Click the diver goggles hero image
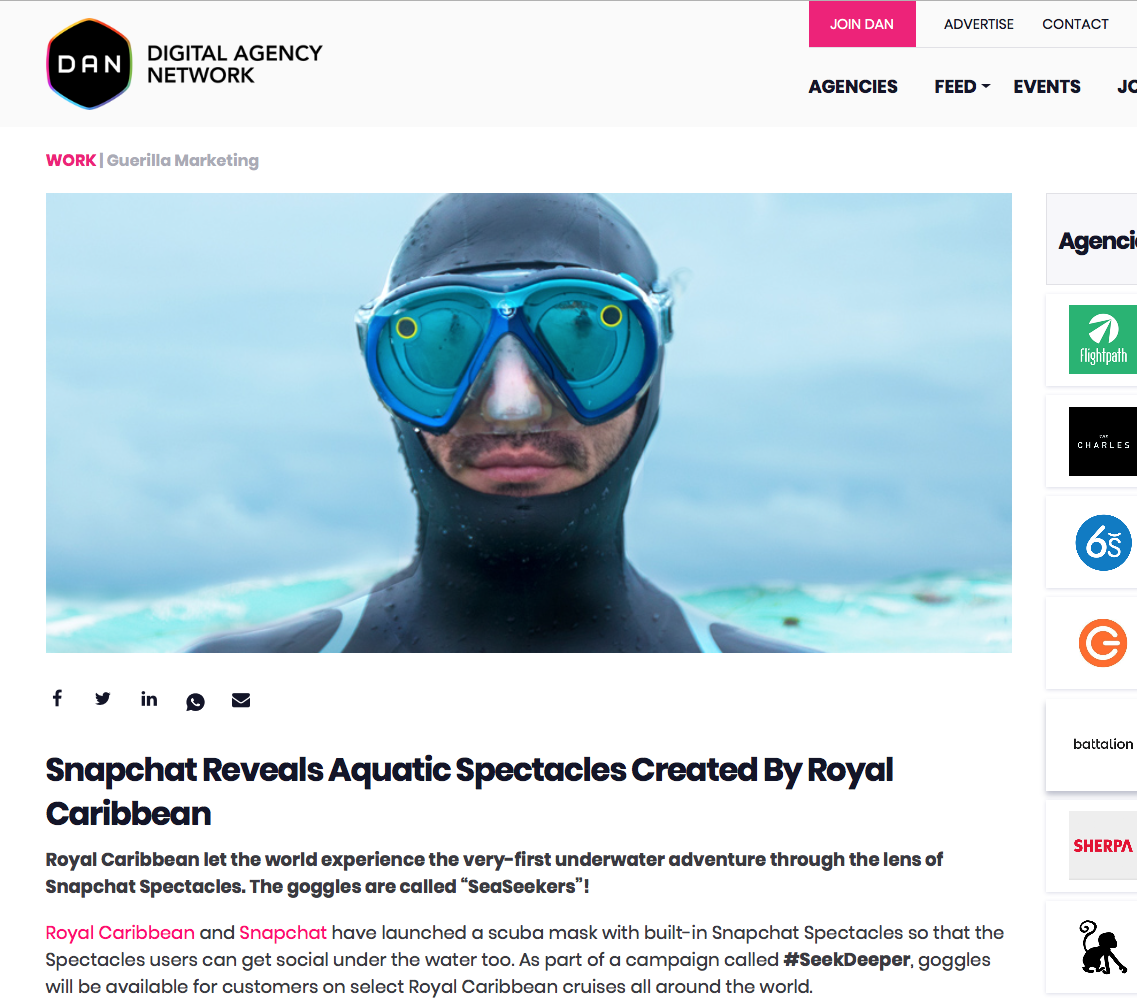Image resolution: width=1137 pixels, height=1003 pixels. point(529,423)
